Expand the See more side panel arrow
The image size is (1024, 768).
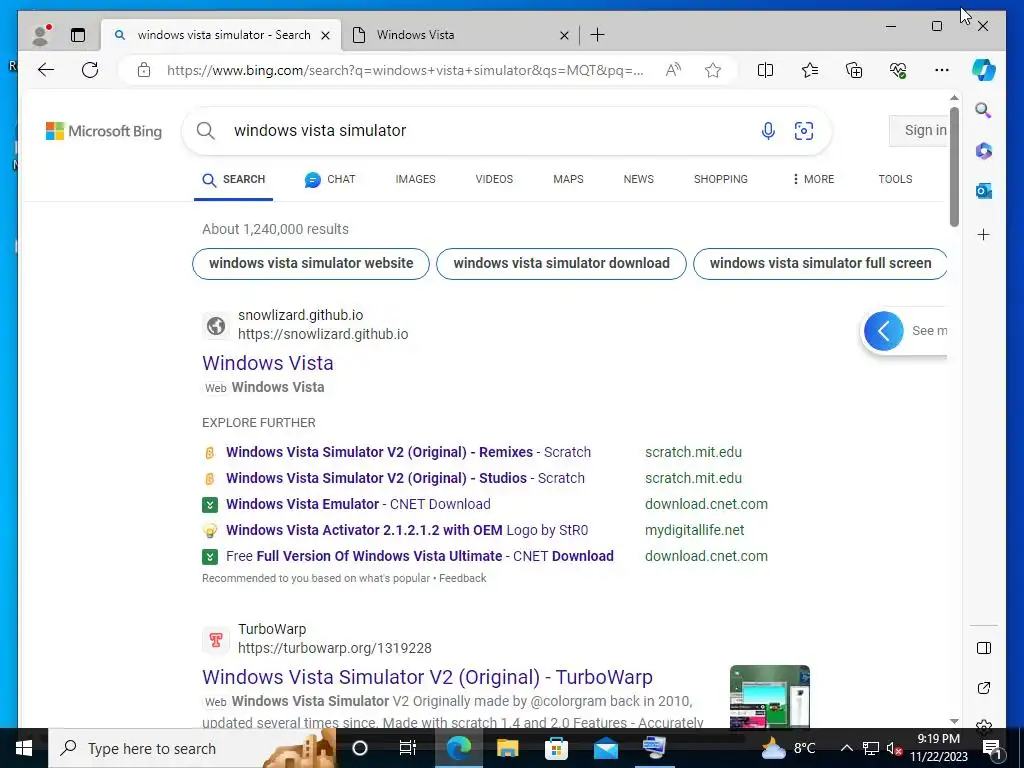click(884, 331)
